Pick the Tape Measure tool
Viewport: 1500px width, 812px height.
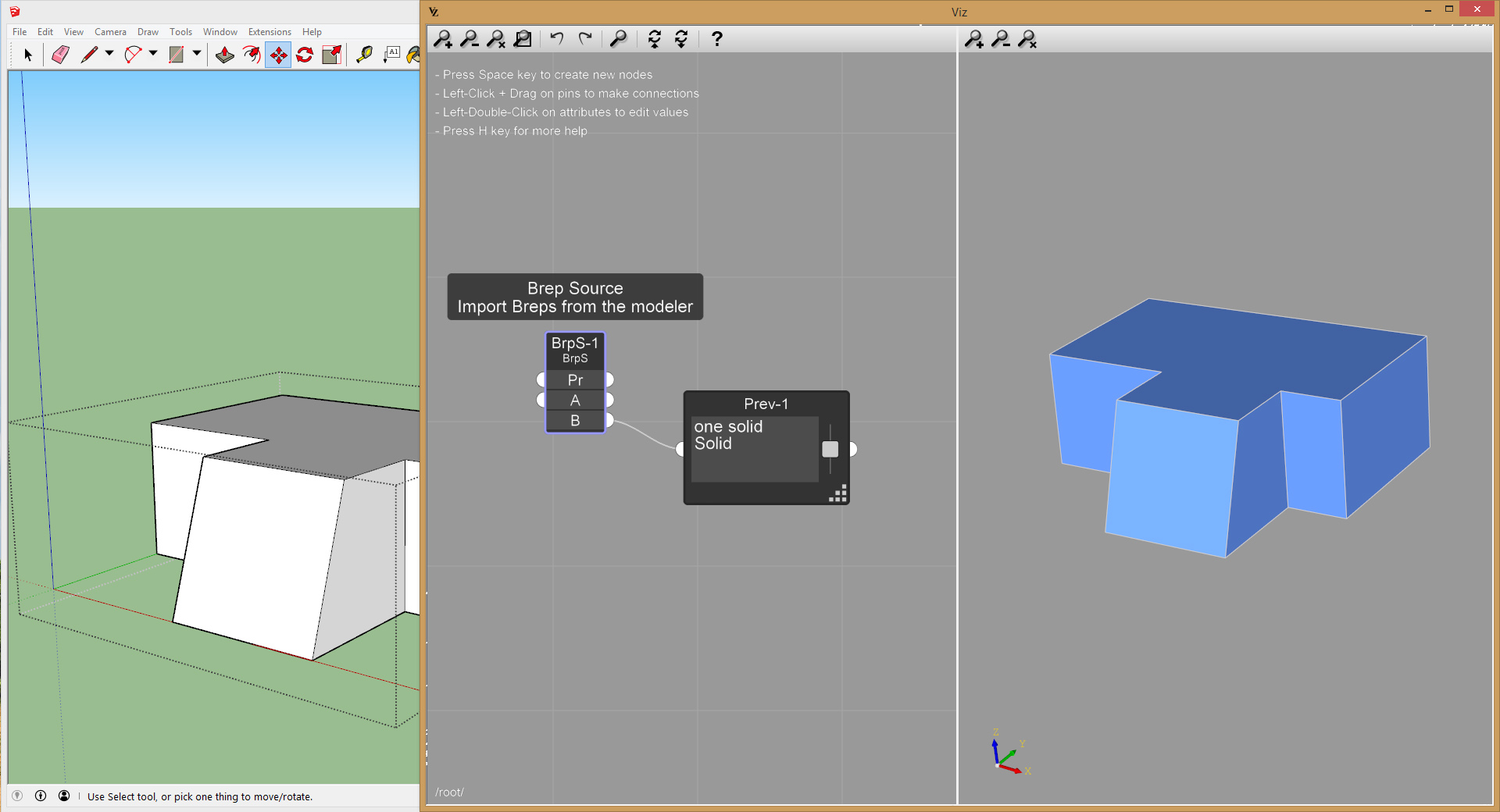[364, 55]
